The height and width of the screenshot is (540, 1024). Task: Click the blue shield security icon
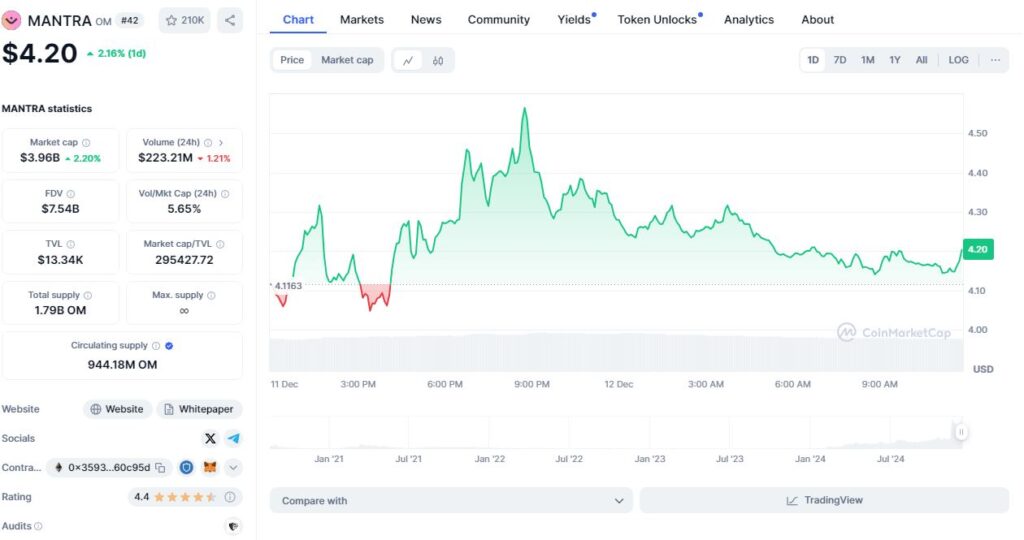[x=187, y=468]
